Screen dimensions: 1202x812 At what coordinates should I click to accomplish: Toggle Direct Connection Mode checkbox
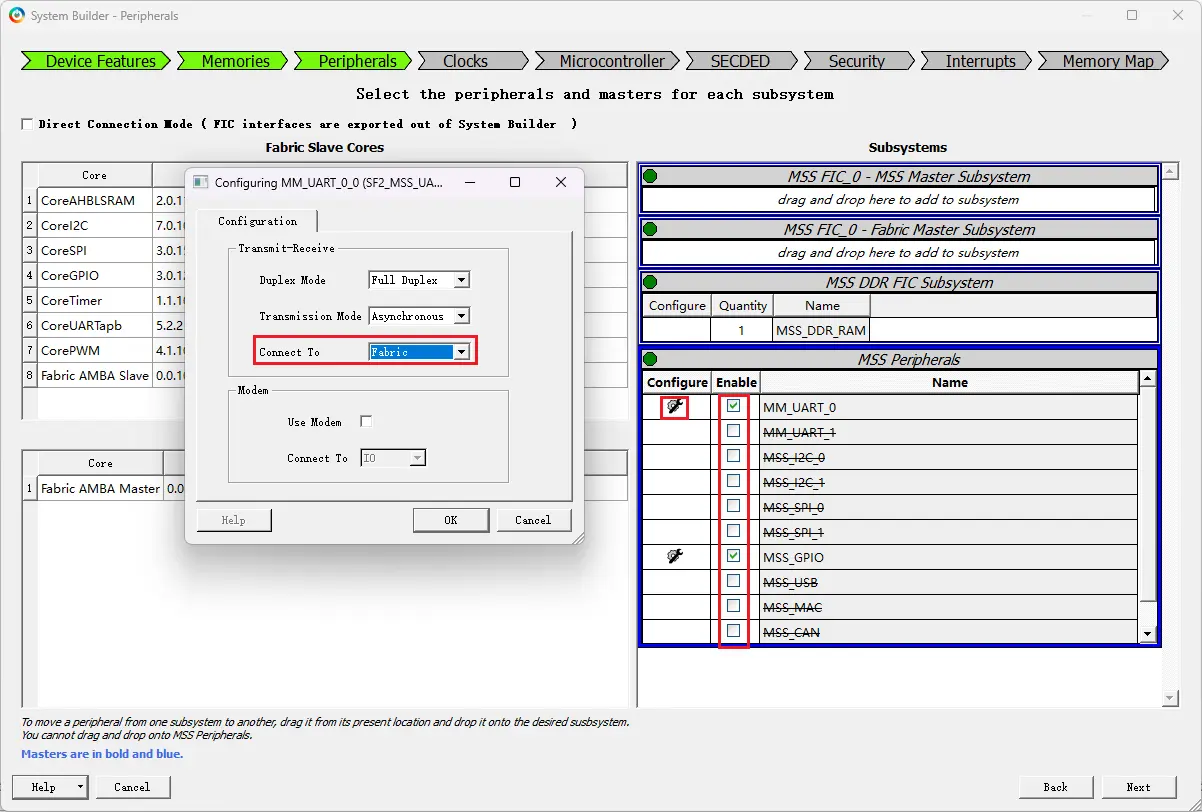point(27,124)
